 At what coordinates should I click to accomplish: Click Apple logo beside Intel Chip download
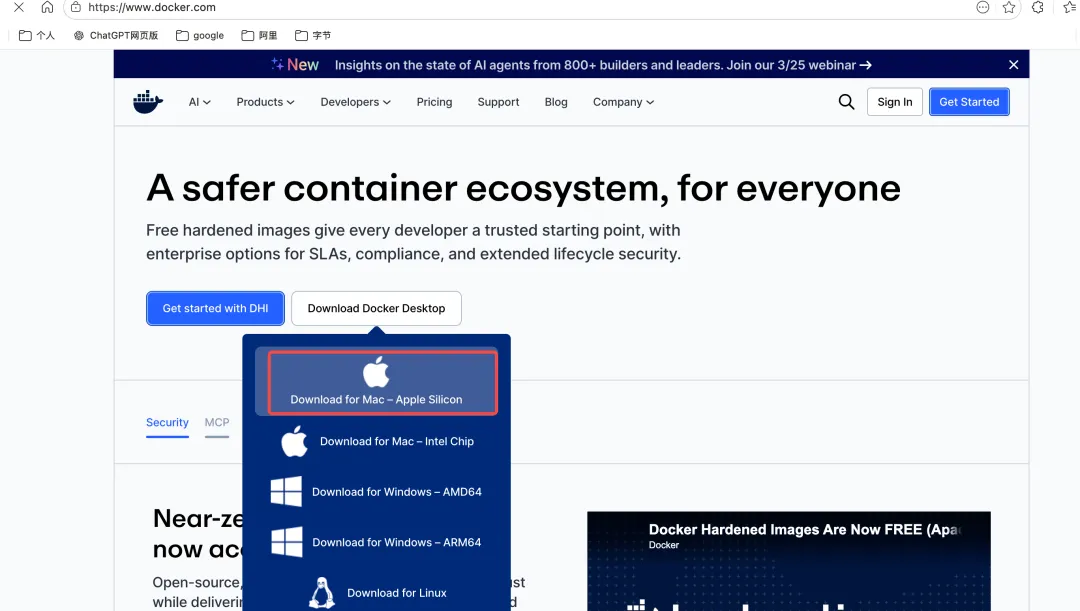294,441
